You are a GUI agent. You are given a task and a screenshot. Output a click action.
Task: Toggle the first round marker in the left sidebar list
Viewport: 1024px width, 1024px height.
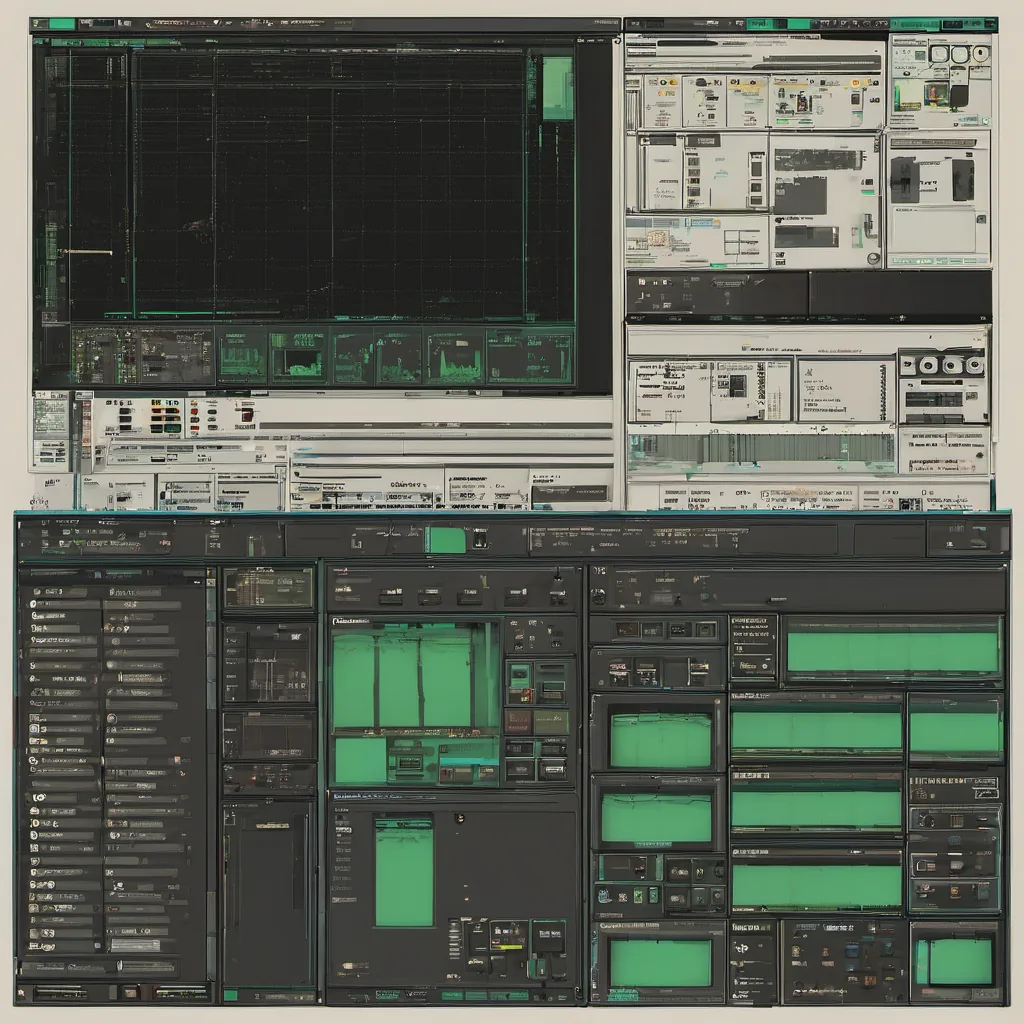[x=35, y=591]
